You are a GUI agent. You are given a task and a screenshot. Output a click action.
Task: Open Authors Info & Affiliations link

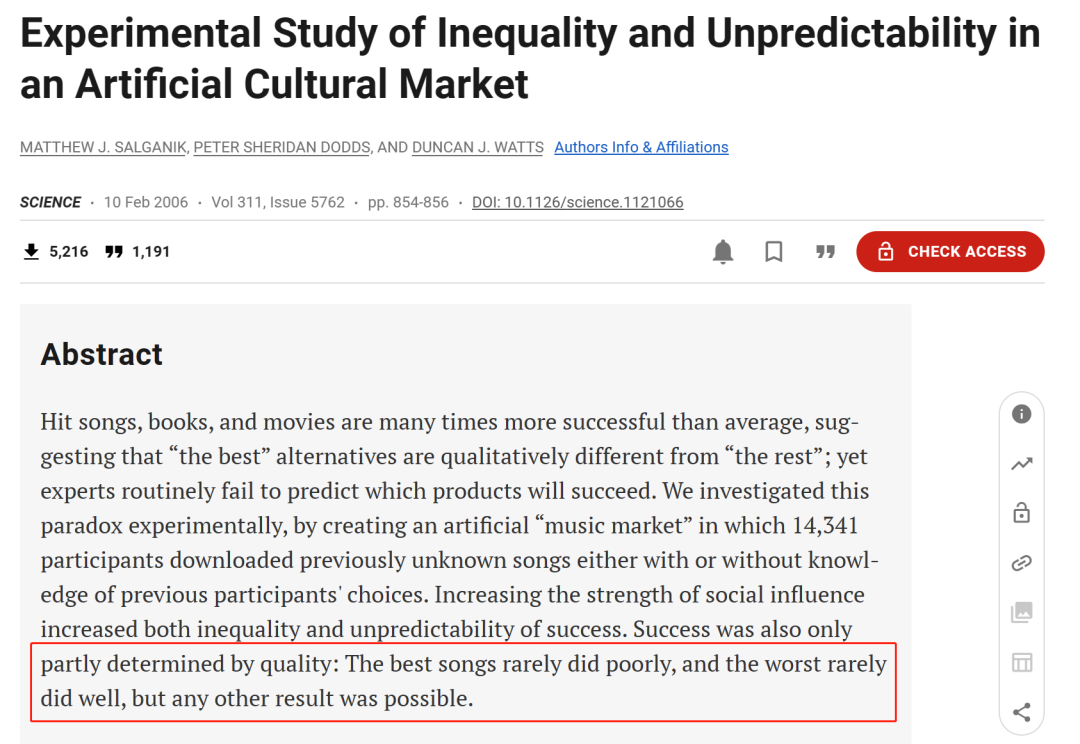(x=641, y=147)
